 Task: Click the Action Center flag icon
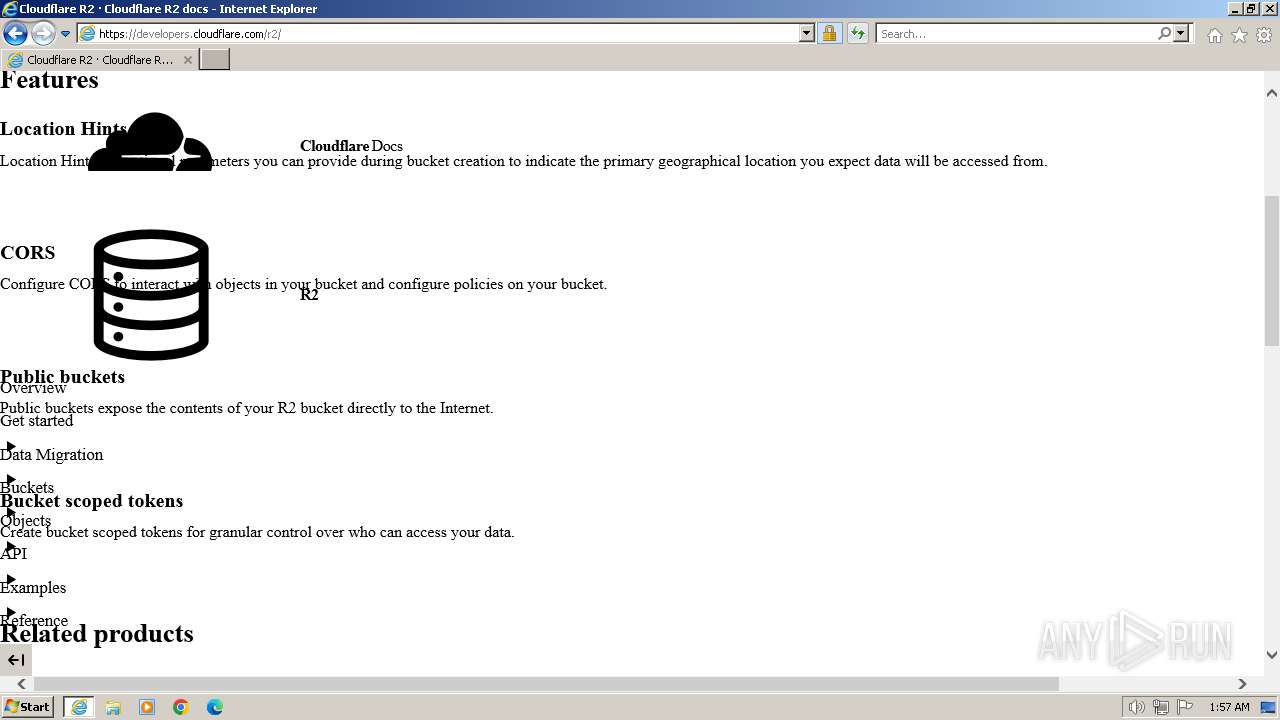tap(1185, 707)
